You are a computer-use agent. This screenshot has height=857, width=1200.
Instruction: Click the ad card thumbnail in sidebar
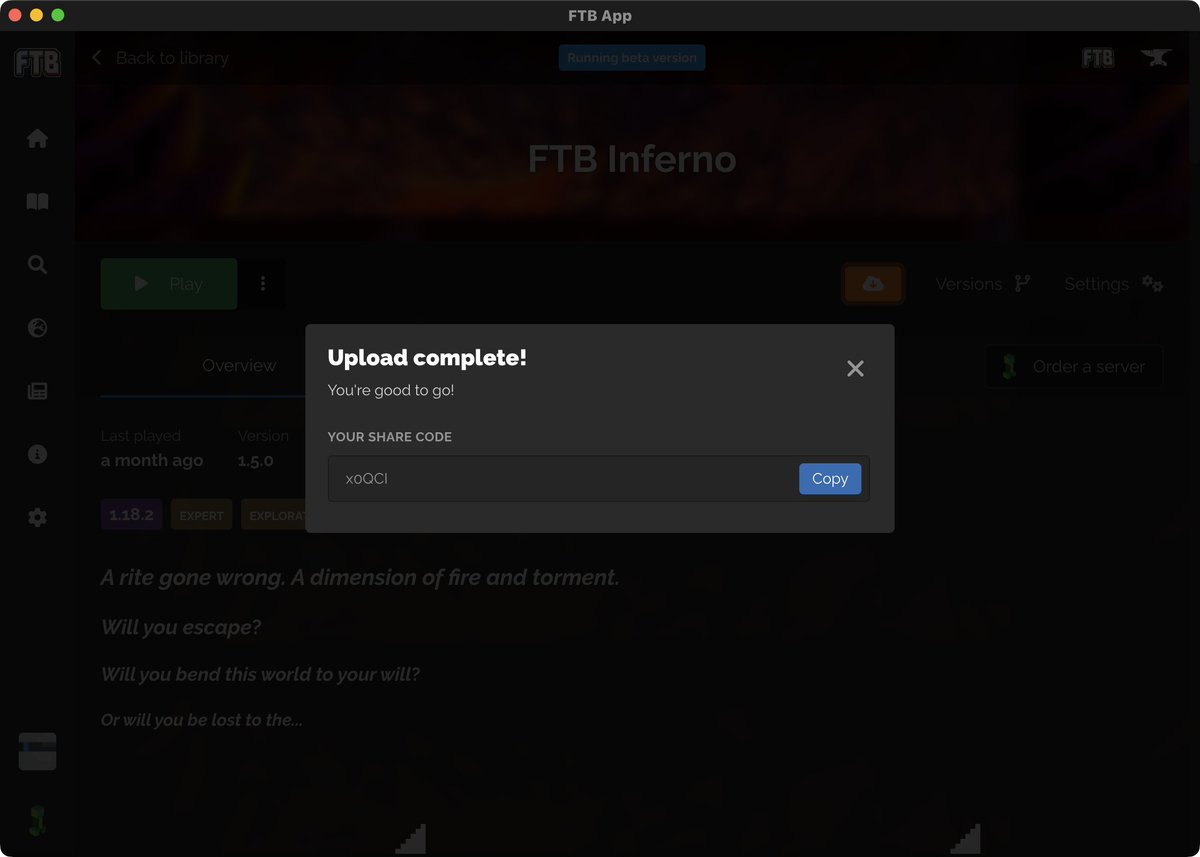point(37,752)
